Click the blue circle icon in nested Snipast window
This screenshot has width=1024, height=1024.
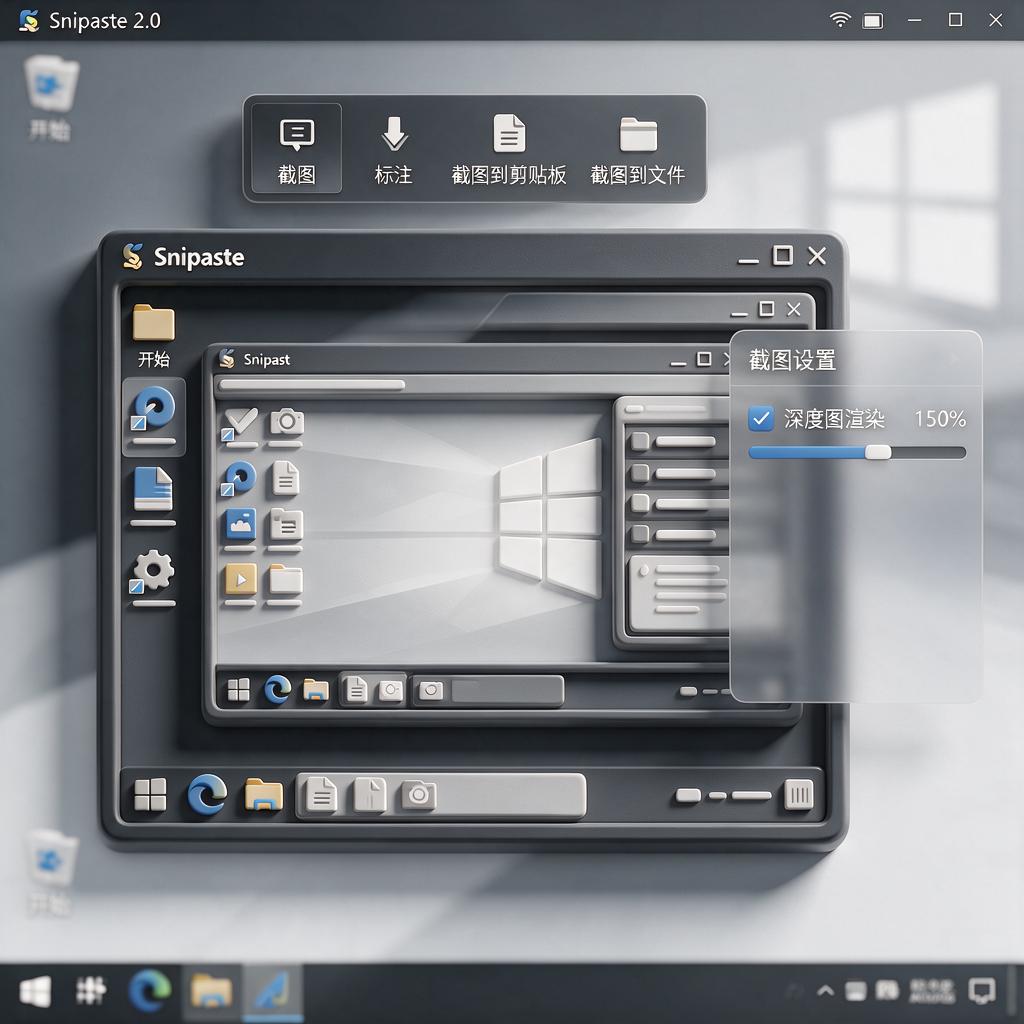pos(238,478)
